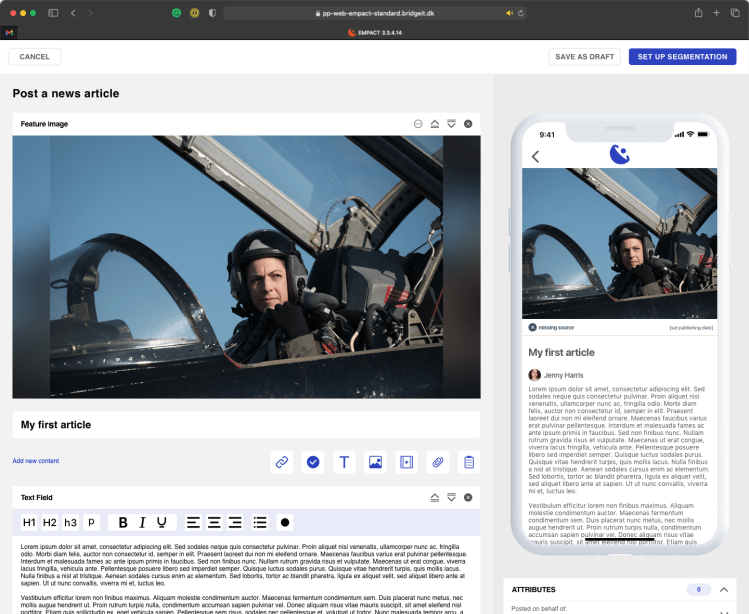Apply bulleted list formatting

(x=260, y=522)
